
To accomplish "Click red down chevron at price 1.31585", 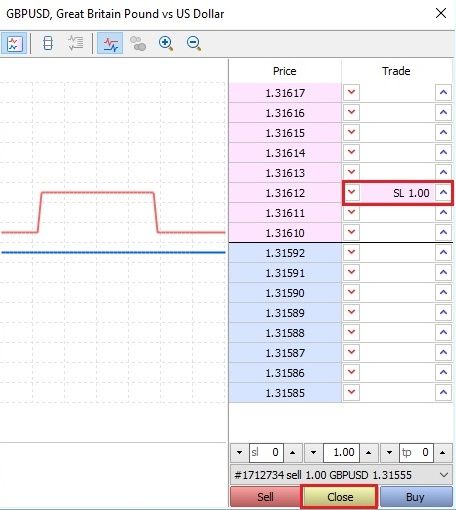I will point(351,392).
